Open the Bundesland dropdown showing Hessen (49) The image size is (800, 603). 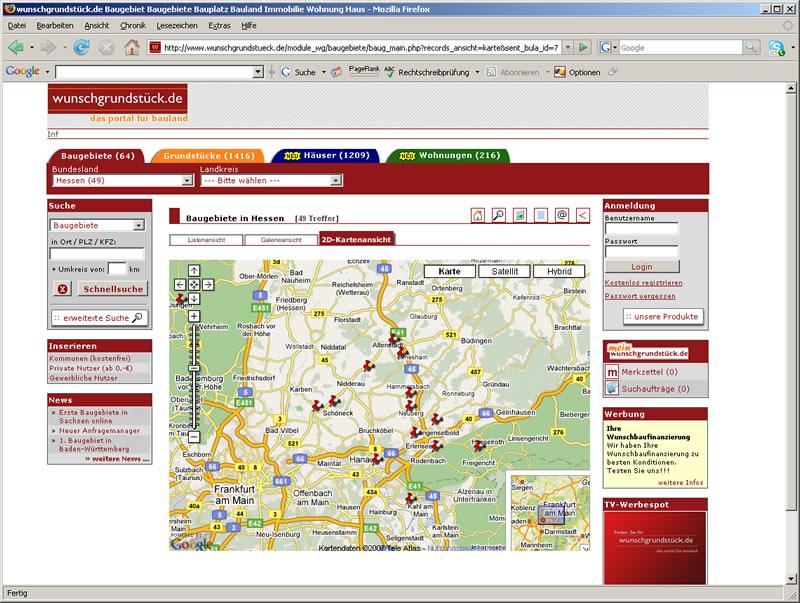point(122,181)
